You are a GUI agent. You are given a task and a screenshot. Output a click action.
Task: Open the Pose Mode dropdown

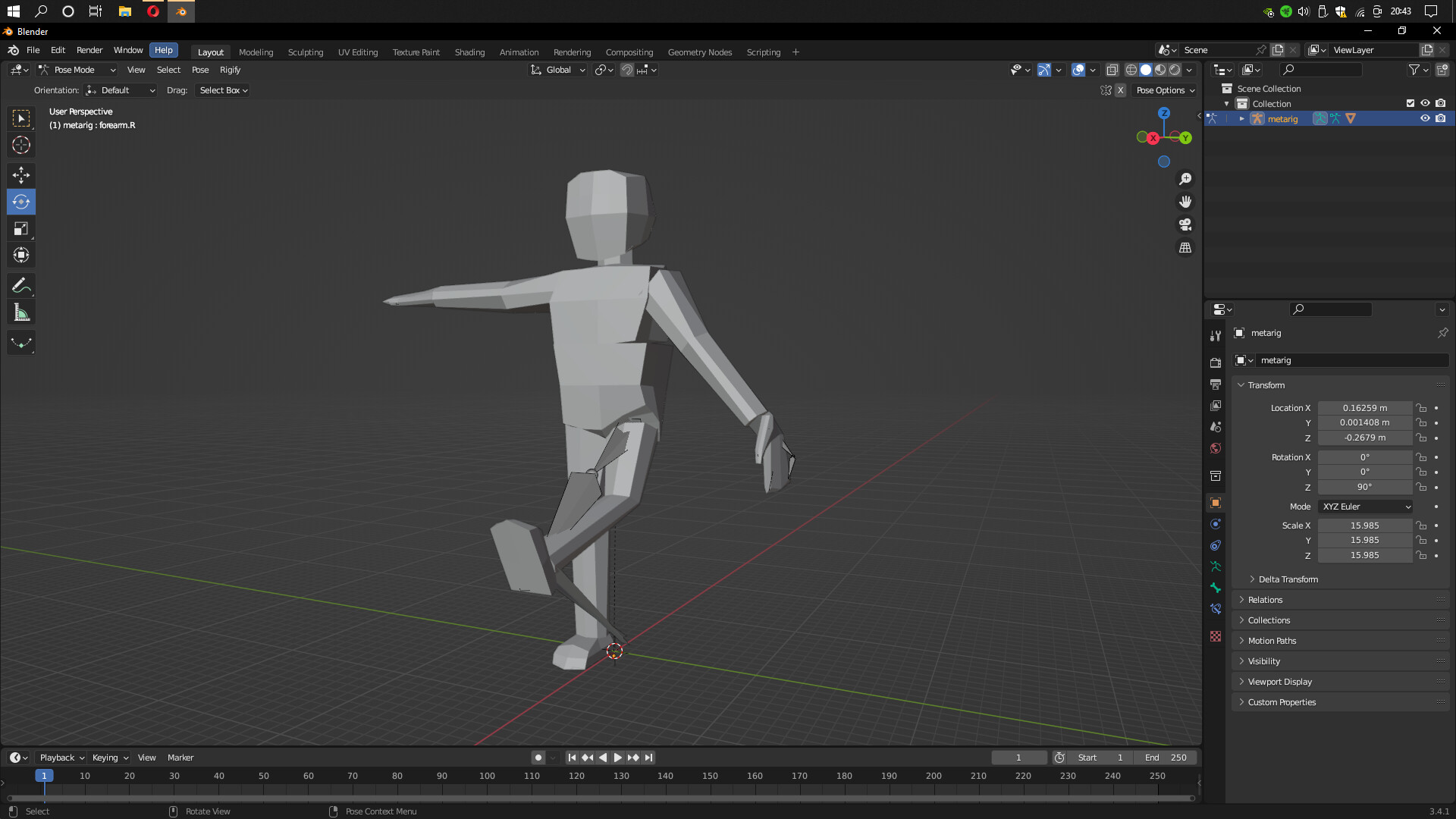pos(77,70)
